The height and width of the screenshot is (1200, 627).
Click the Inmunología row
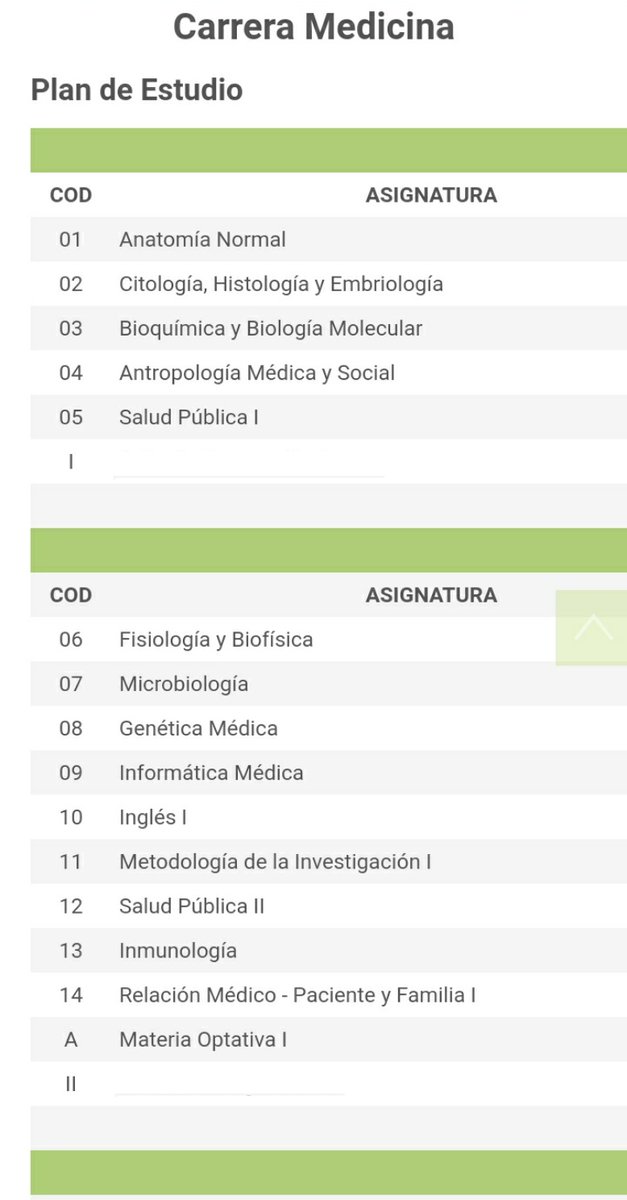point(328,950)
